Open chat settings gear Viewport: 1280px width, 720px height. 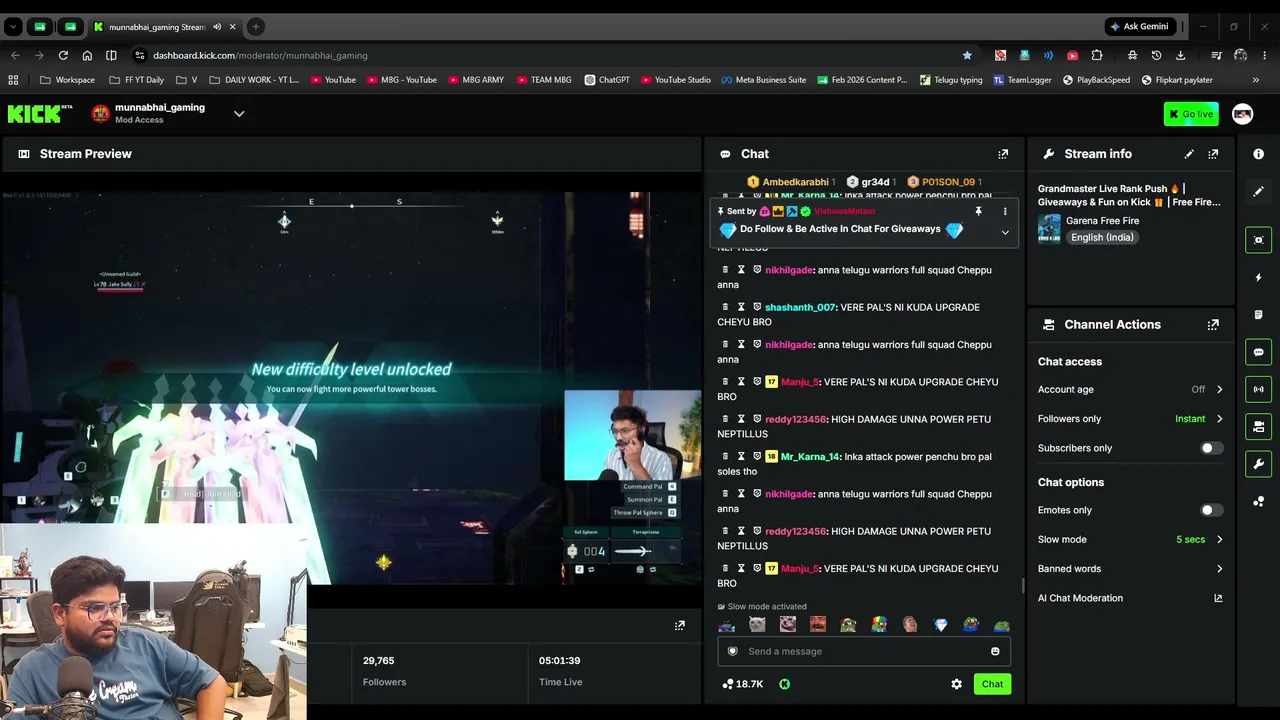click(956, 684)
